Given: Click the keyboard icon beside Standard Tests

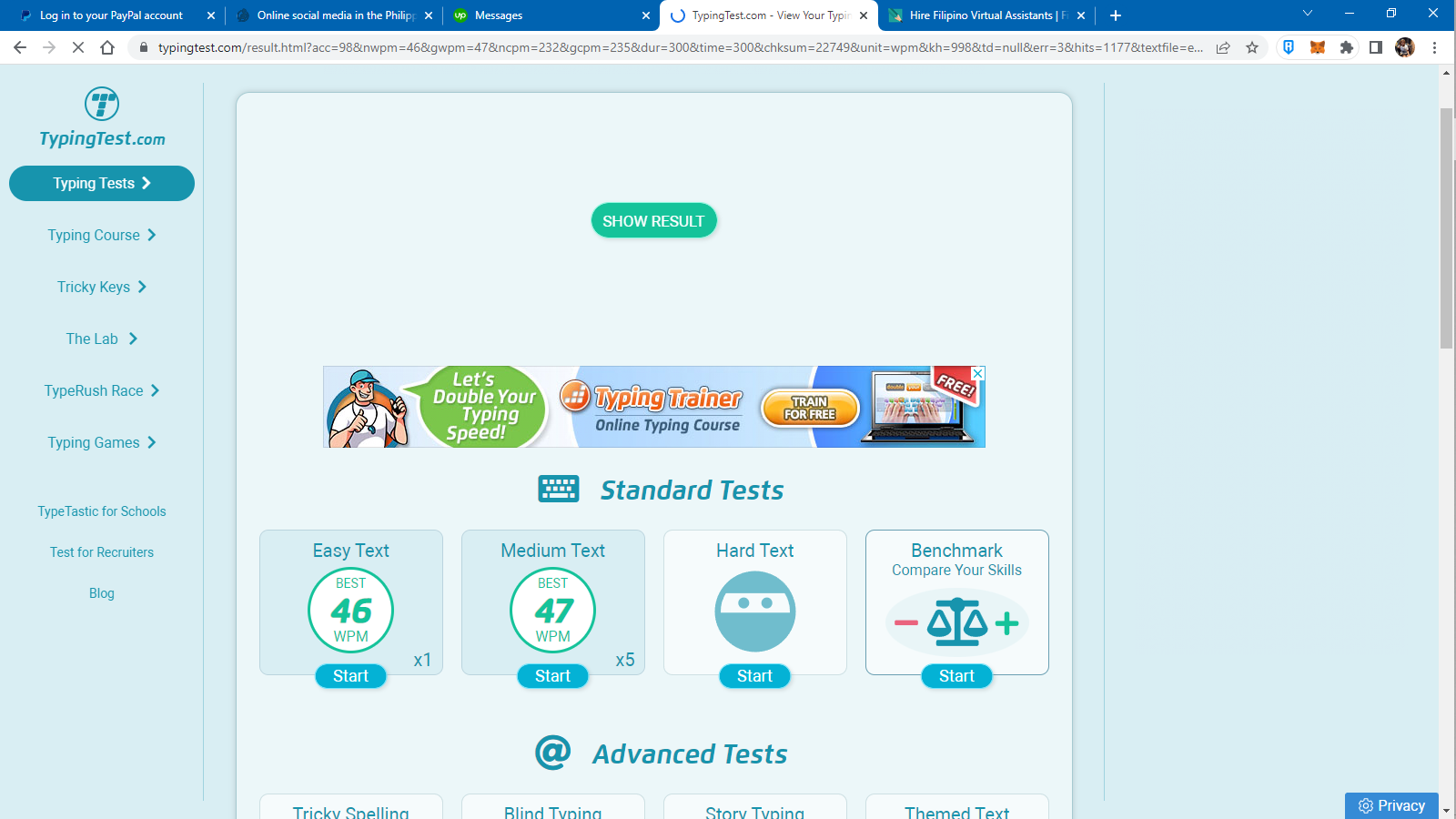Looking at the screenshot, I should [x=559, y=489].
